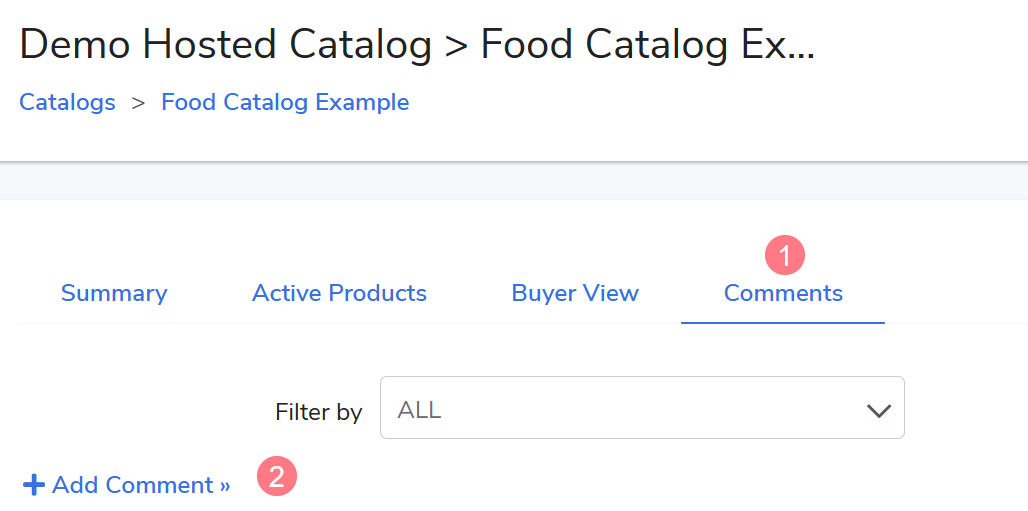Click the light gray band below the header
The width and height of the screenshot is (1028, 511).
(x=514, y=181)
